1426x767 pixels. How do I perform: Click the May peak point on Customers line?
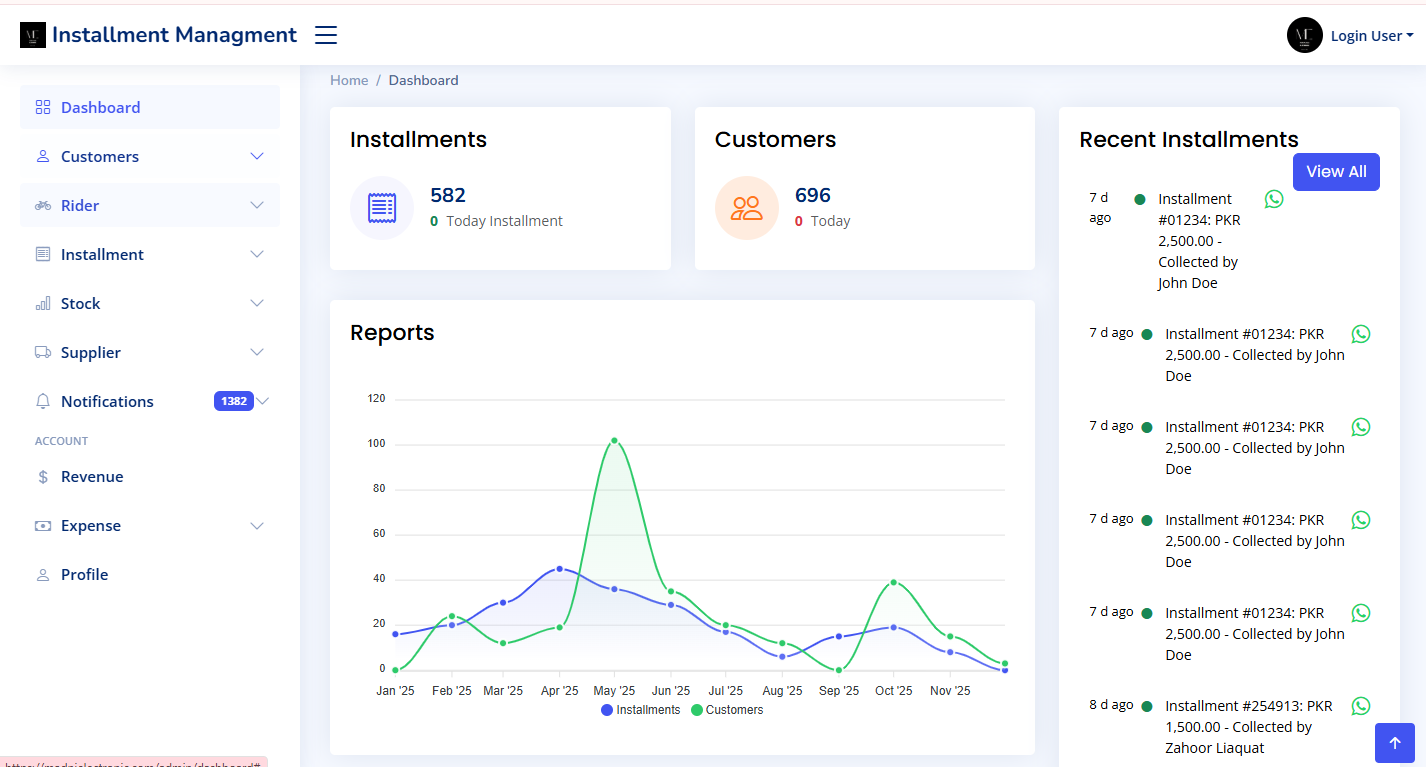(615, 438)
